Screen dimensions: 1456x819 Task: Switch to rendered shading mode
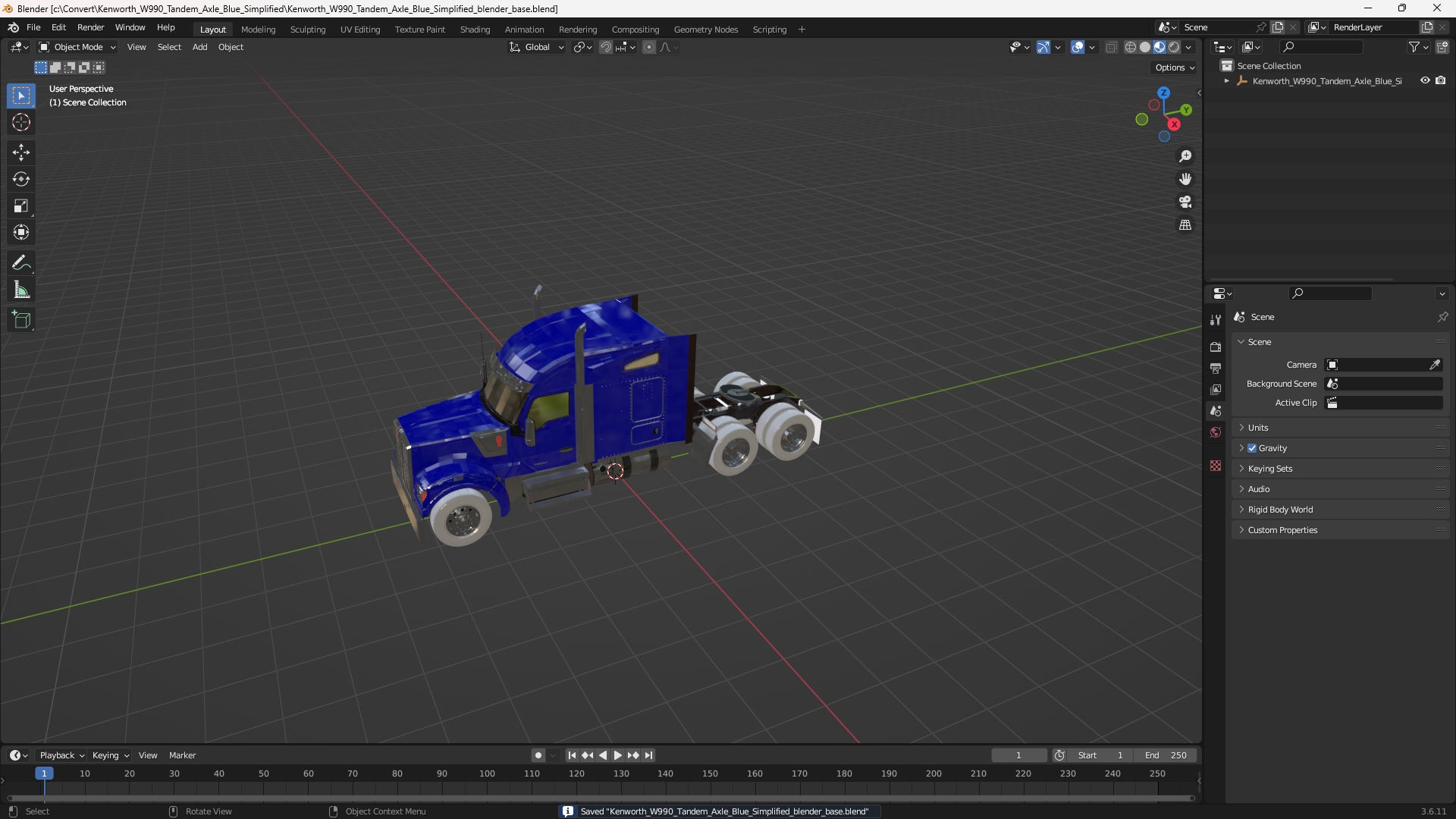1174,47
